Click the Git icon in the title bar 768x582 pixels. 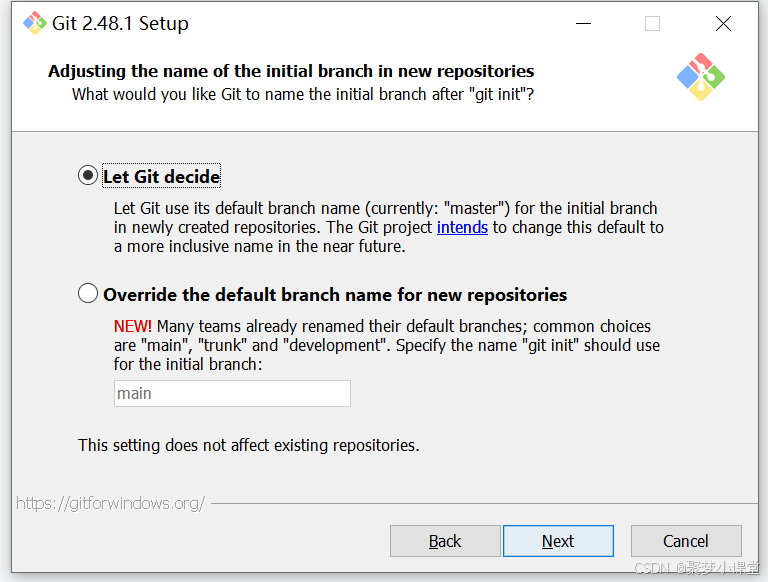pyautogui.click(x=34, y=23)
